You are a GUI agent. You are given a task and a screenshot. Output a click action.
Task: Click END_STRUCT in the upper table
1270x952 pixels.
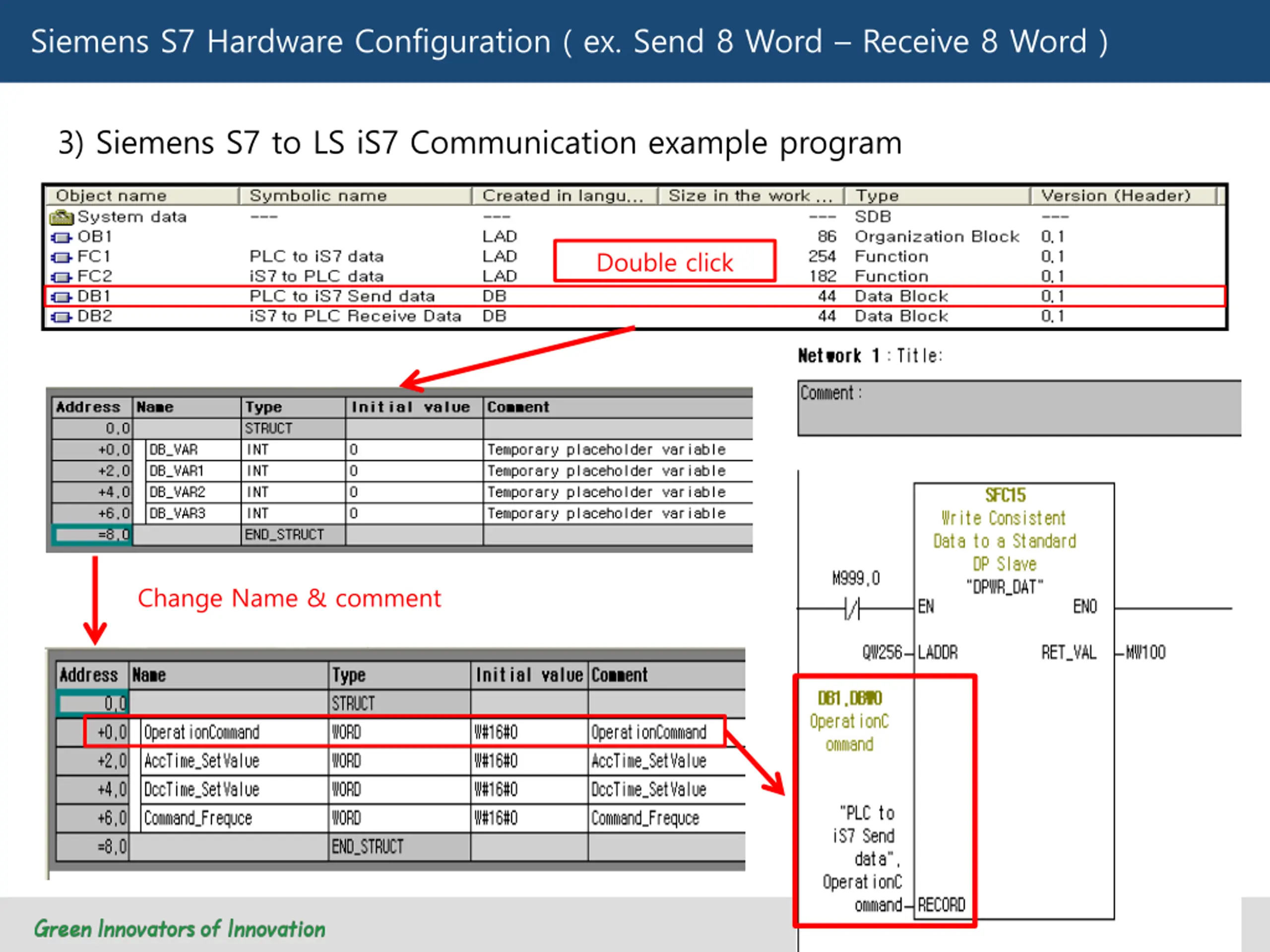(x=293, y=534)
